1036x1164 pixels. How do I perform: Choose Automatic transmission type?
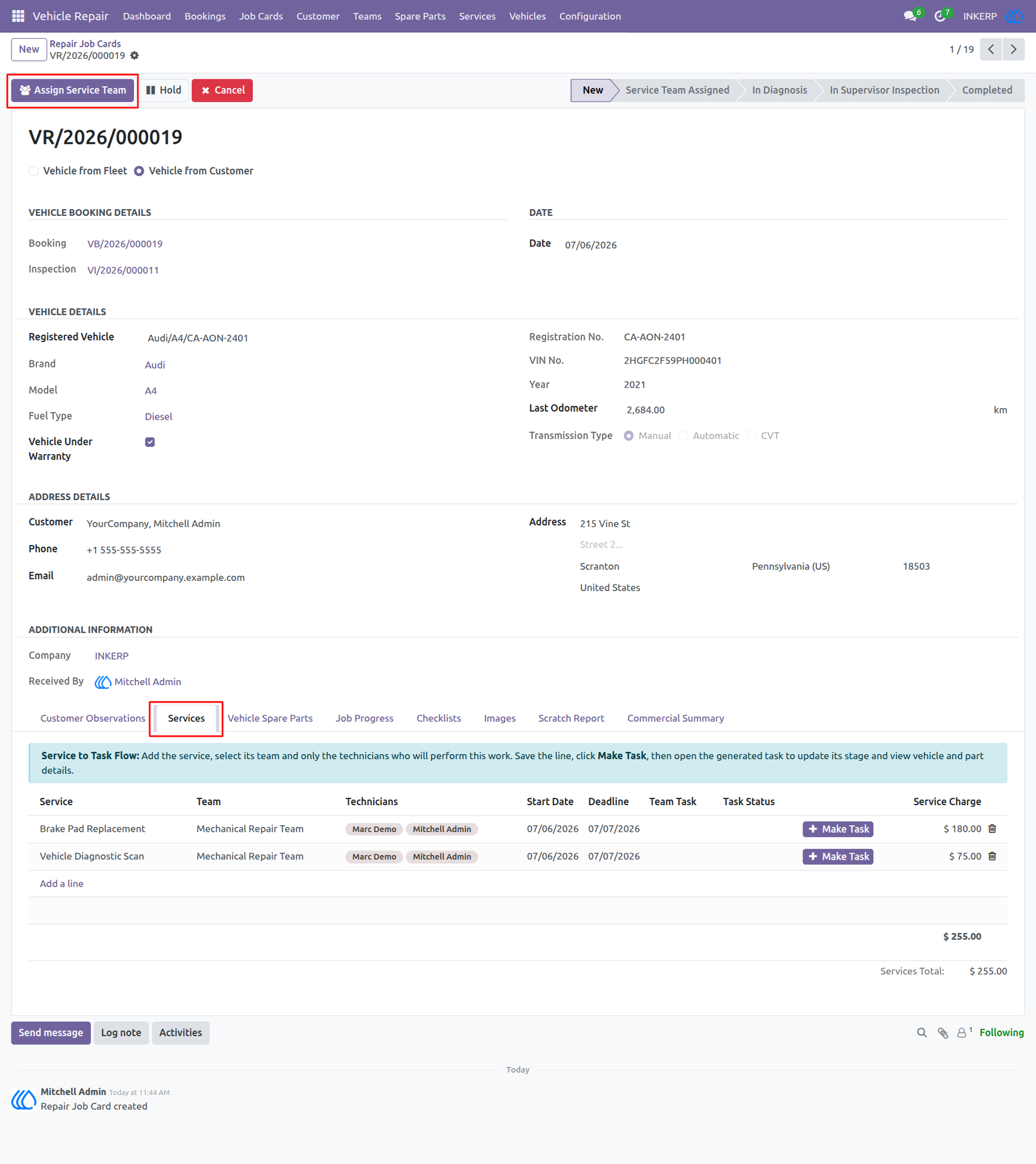(683, 436)
